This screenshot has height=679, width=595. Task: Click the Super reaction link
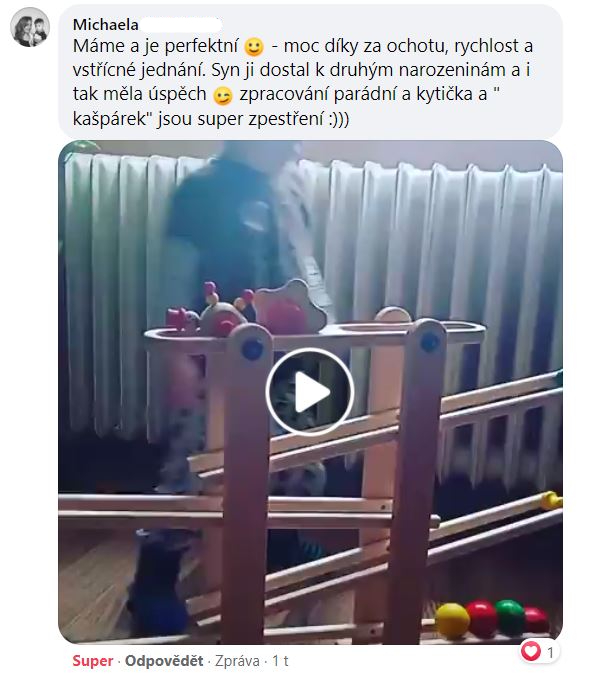coord(92,661)
